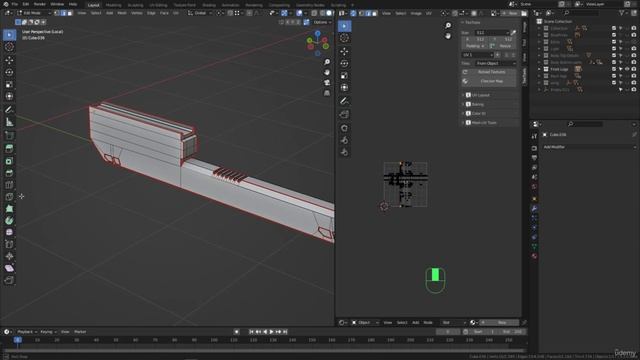Screen dimensions: 640x360
Task: Toggle camera view icon in 3D viewport
Action: pos(327,83)
